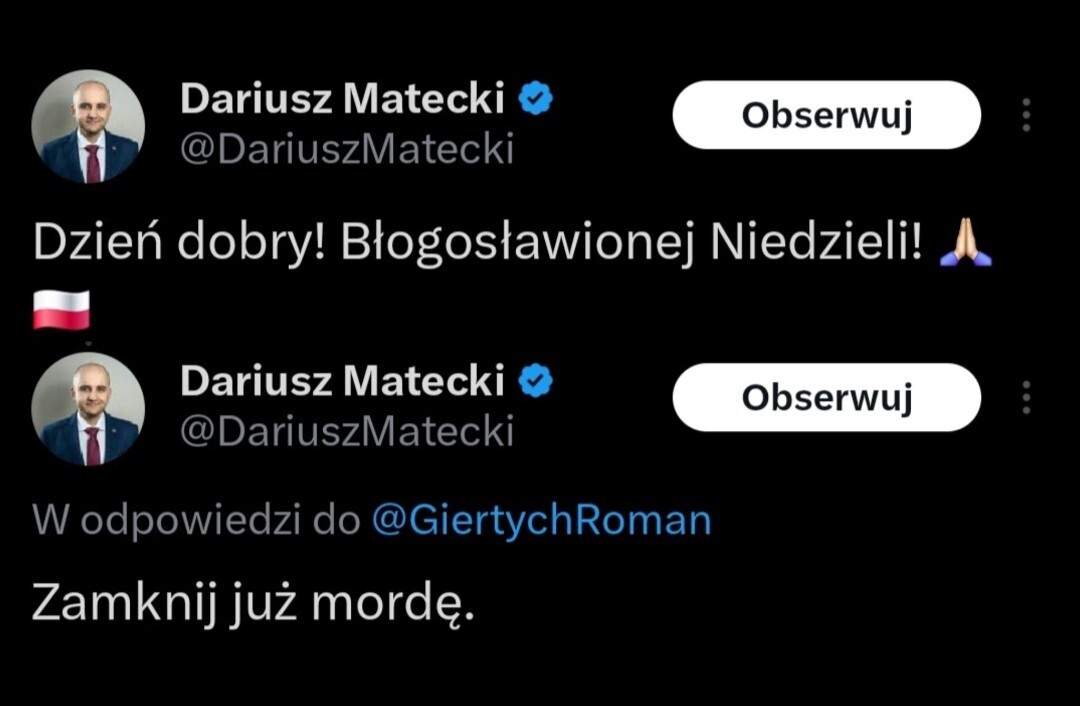
Task: Open the first tweet's three-dot more menu
Action: point(1026,116)
